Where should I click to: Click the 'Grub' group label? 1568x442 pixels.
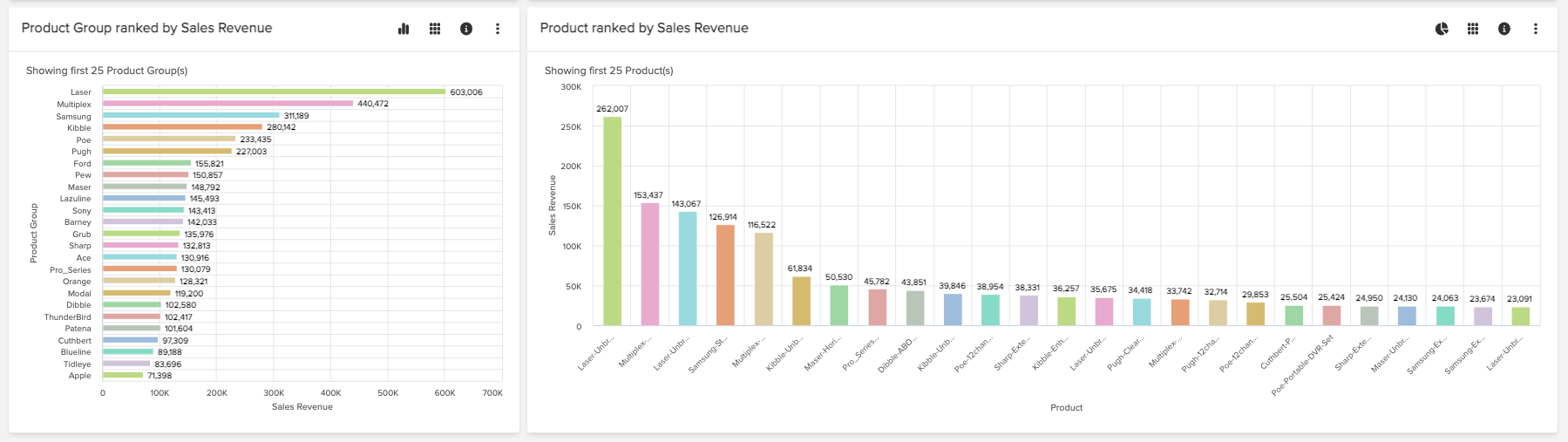(x=81, y=235)
